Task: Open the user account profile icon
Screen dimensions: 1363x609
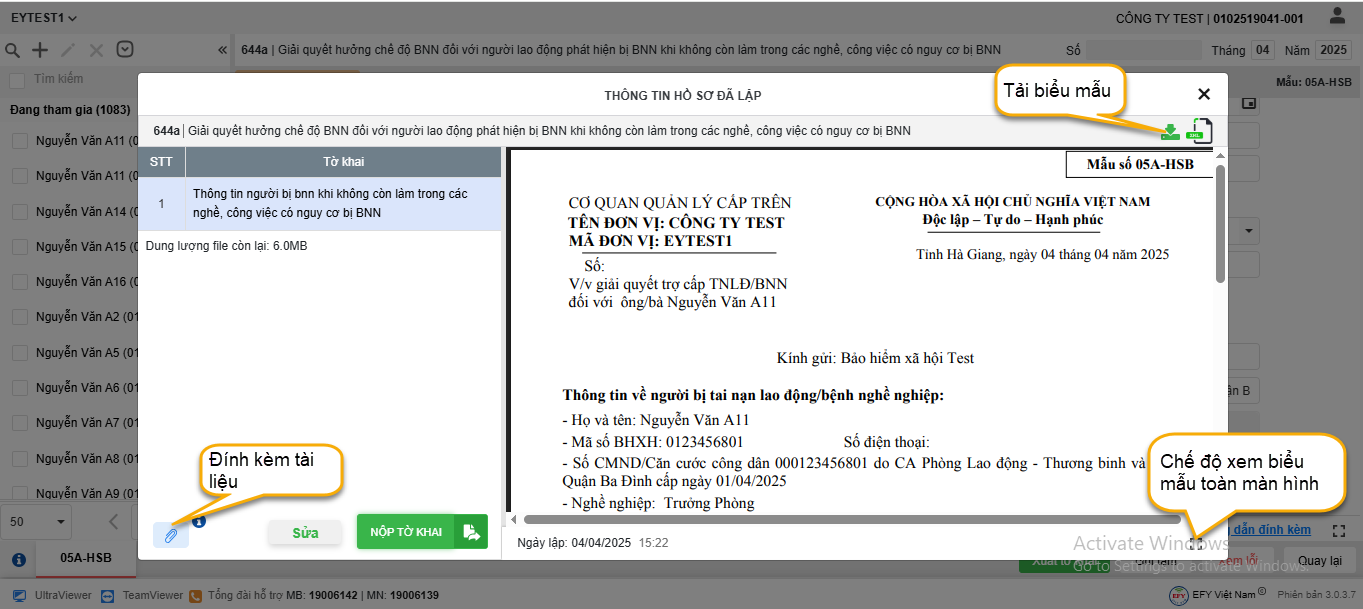Action: 1337,17
